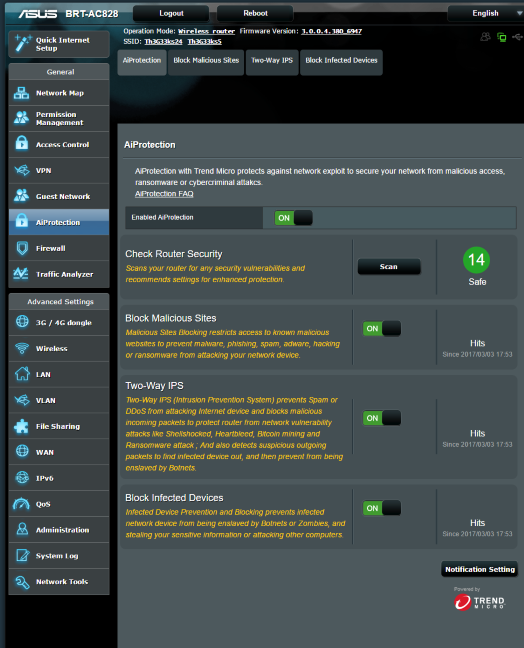Image resolution: width=524 pixels, height=648 pixels.
Task: Switch to the Block Malicious Sites tab
Action: click(206, 62)
